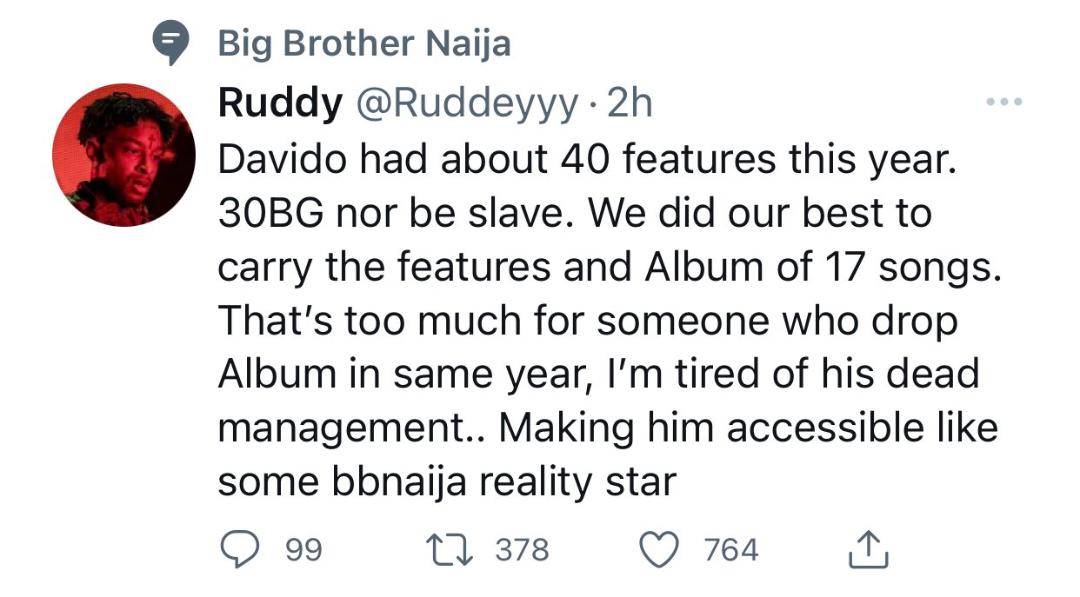Click the last line 'some bbnaija reality star'
1080x597 pixels.
[447, 482]
